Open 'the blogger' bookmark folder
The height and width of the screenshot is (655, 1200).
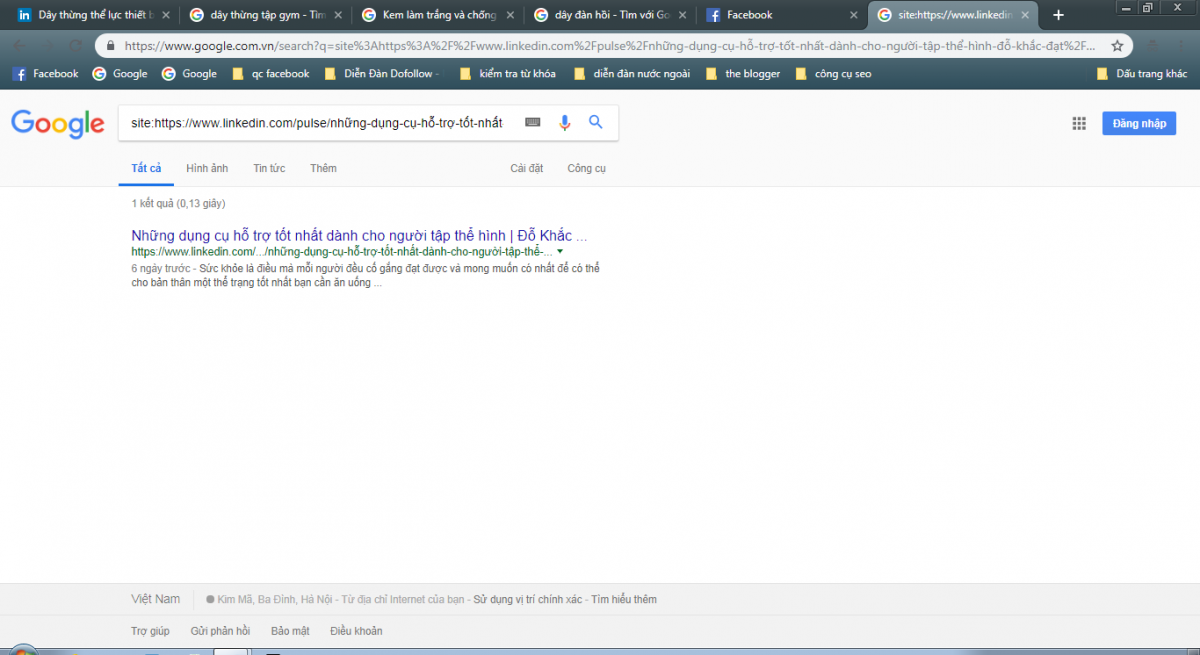[742, 73]
